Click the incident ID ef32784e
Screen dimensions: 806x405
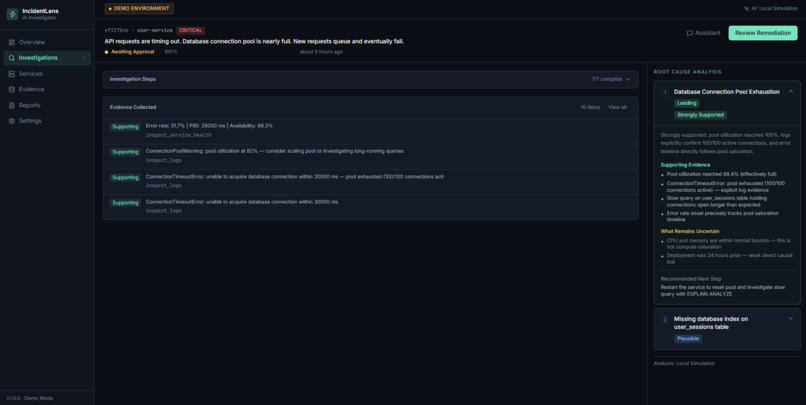(x=117, y=30)
